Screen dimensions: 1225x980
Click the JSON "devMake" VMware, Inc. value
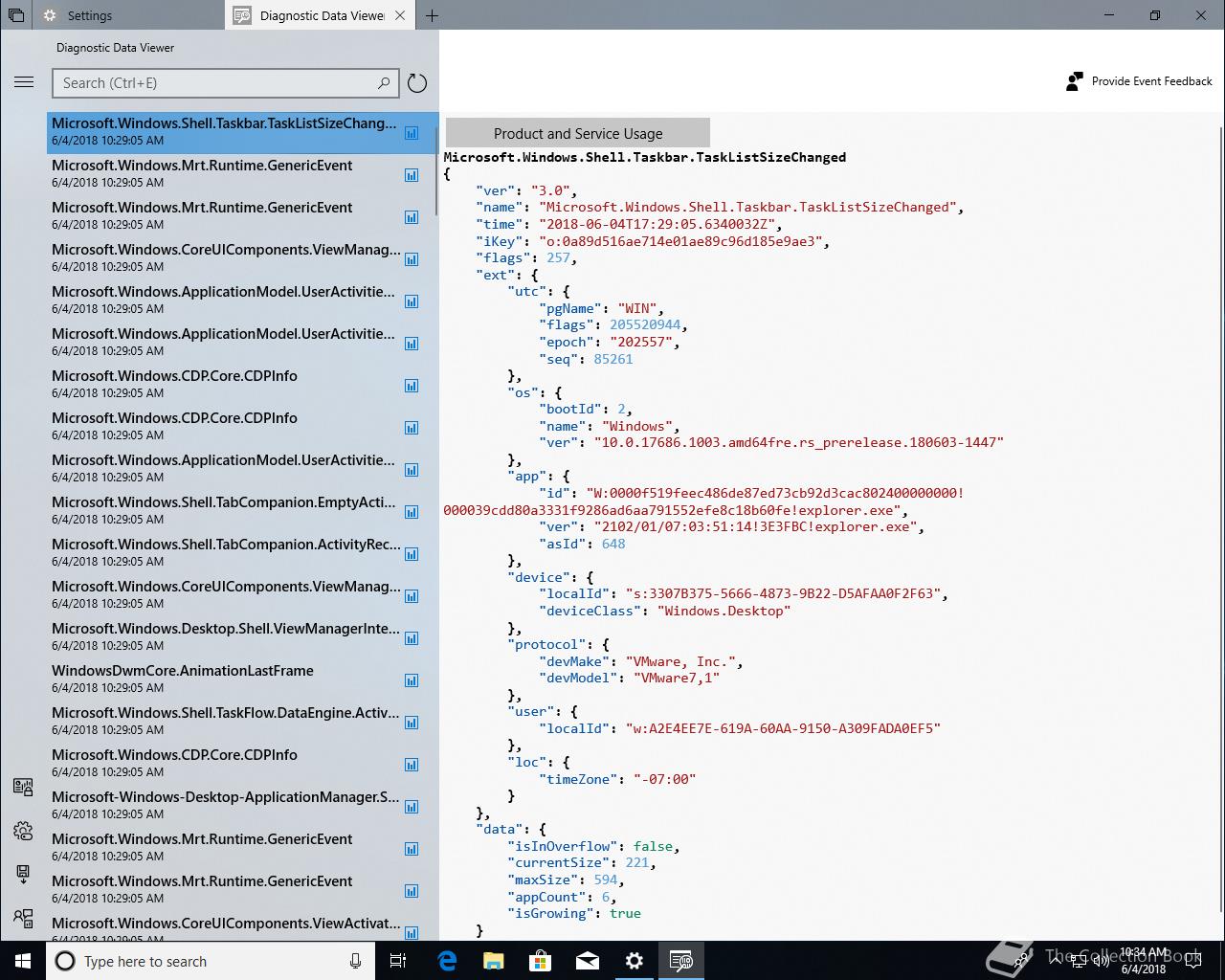(683, 661)
